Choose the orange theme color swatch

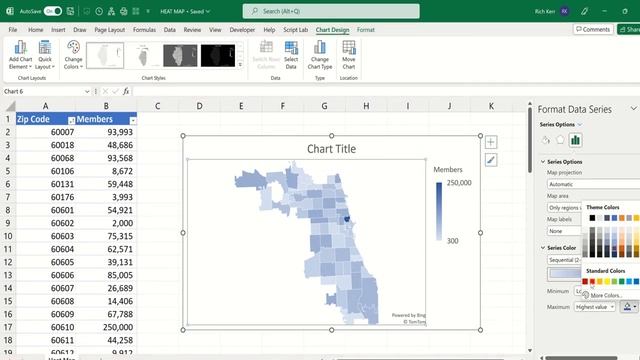tap(622, 218)
